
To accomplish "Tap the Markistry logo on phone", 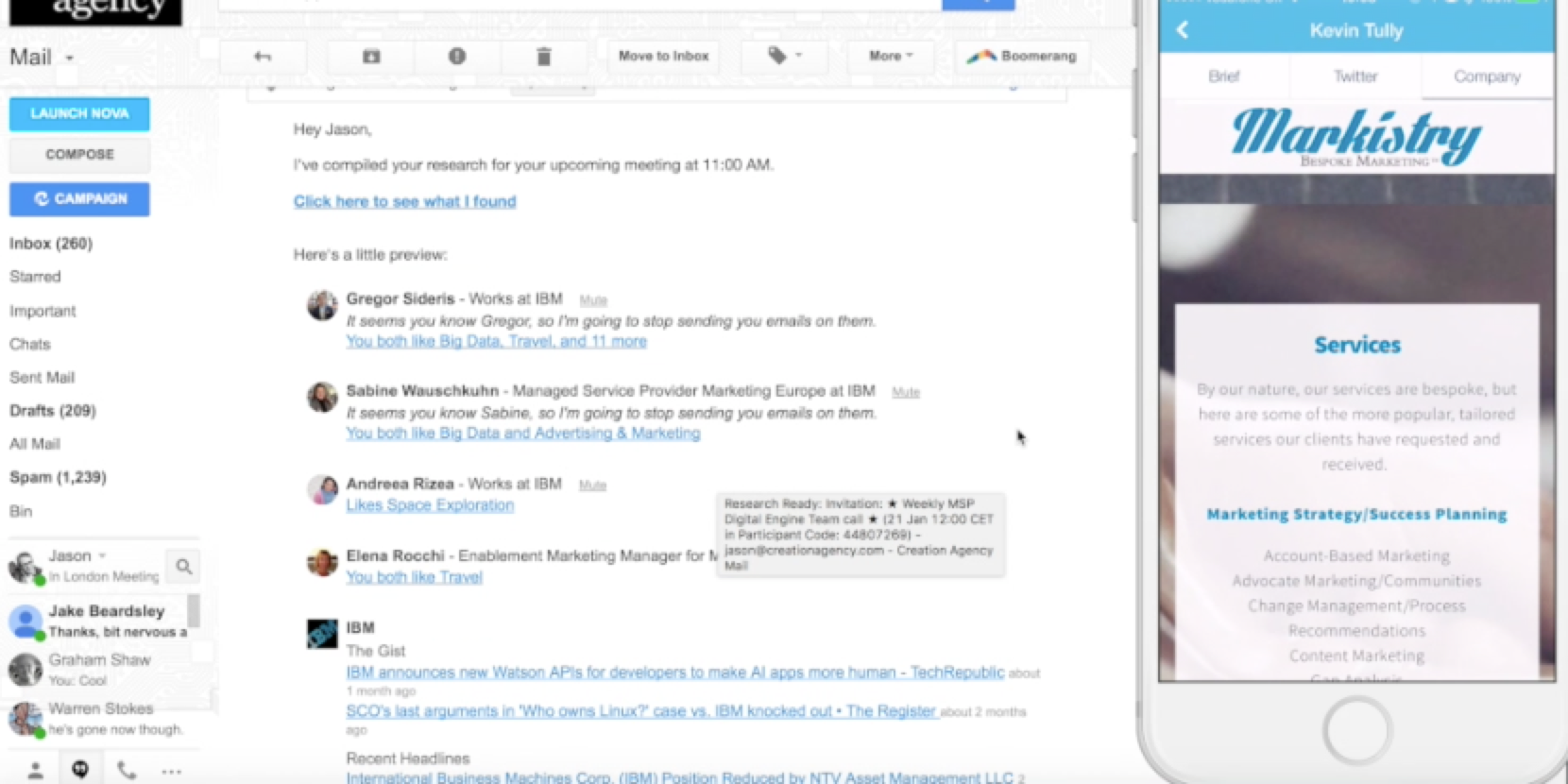I will point(1356,138).
